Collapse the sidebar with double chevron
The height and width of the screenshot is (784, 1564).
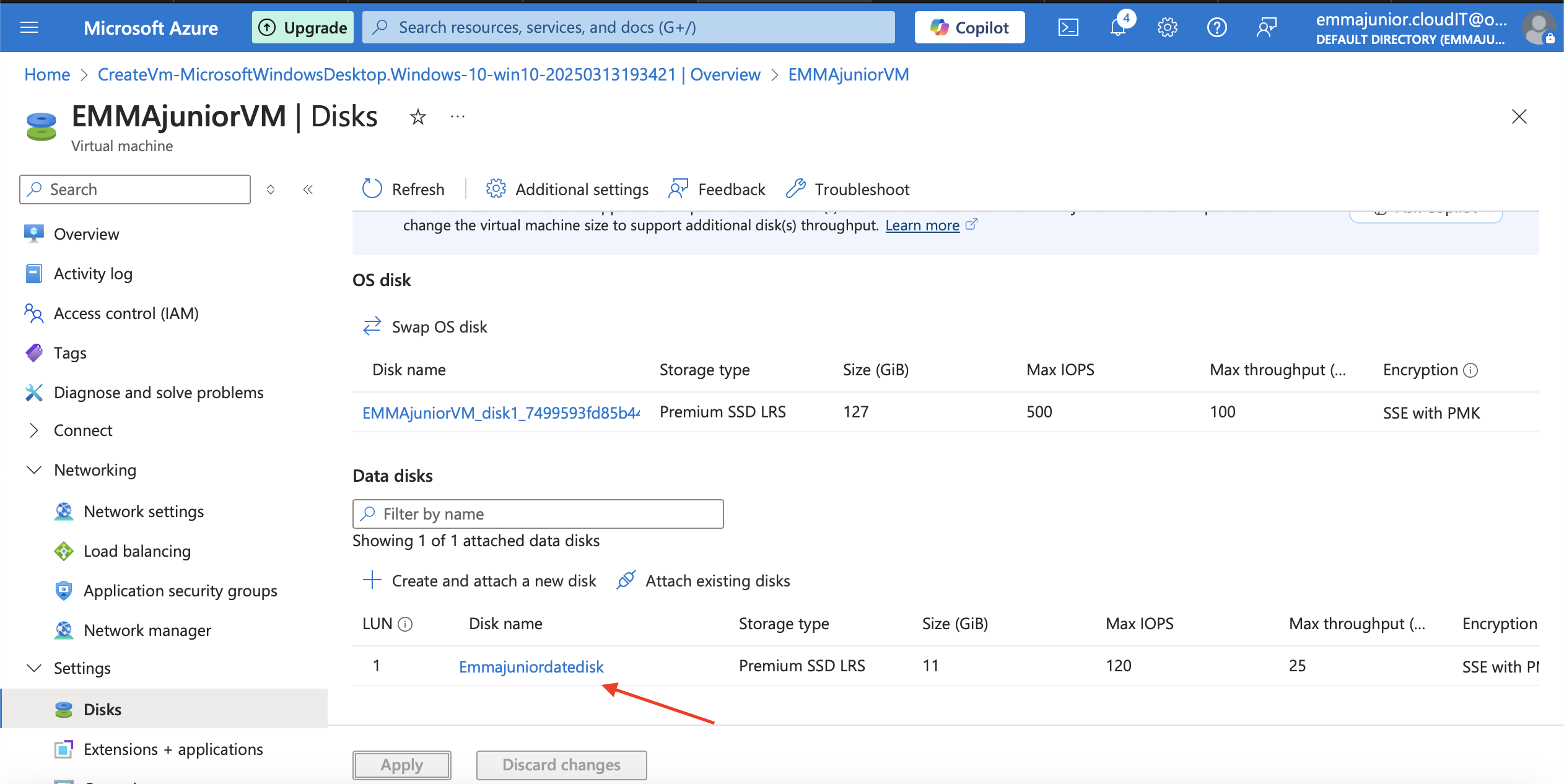(x=308, y=189)
